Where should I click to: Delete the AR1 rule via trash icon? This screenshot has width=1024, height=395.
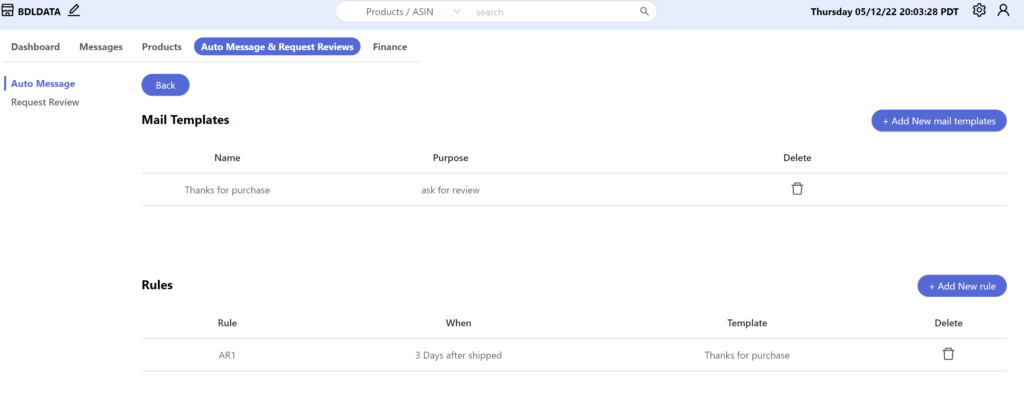(948, 354)
